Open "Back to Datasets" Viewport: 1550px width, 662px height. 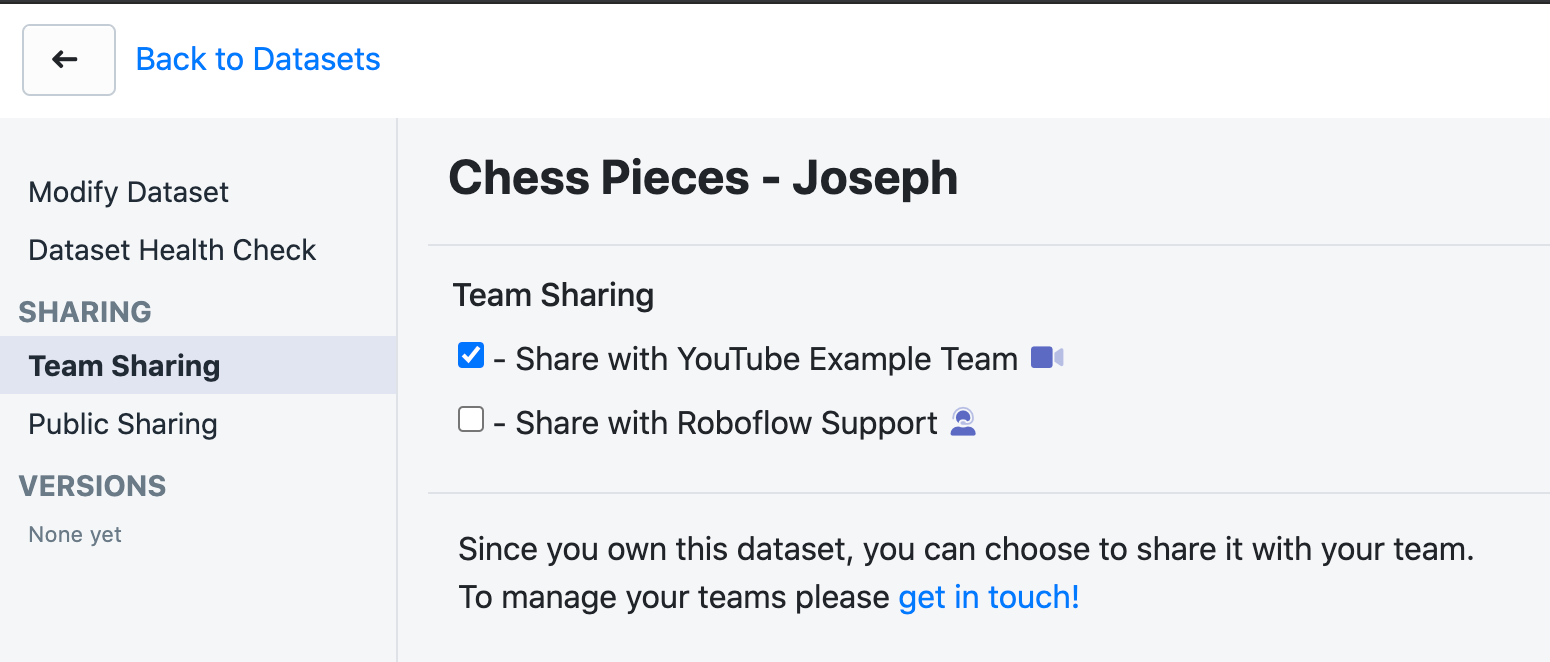click(x=257, y=59)
